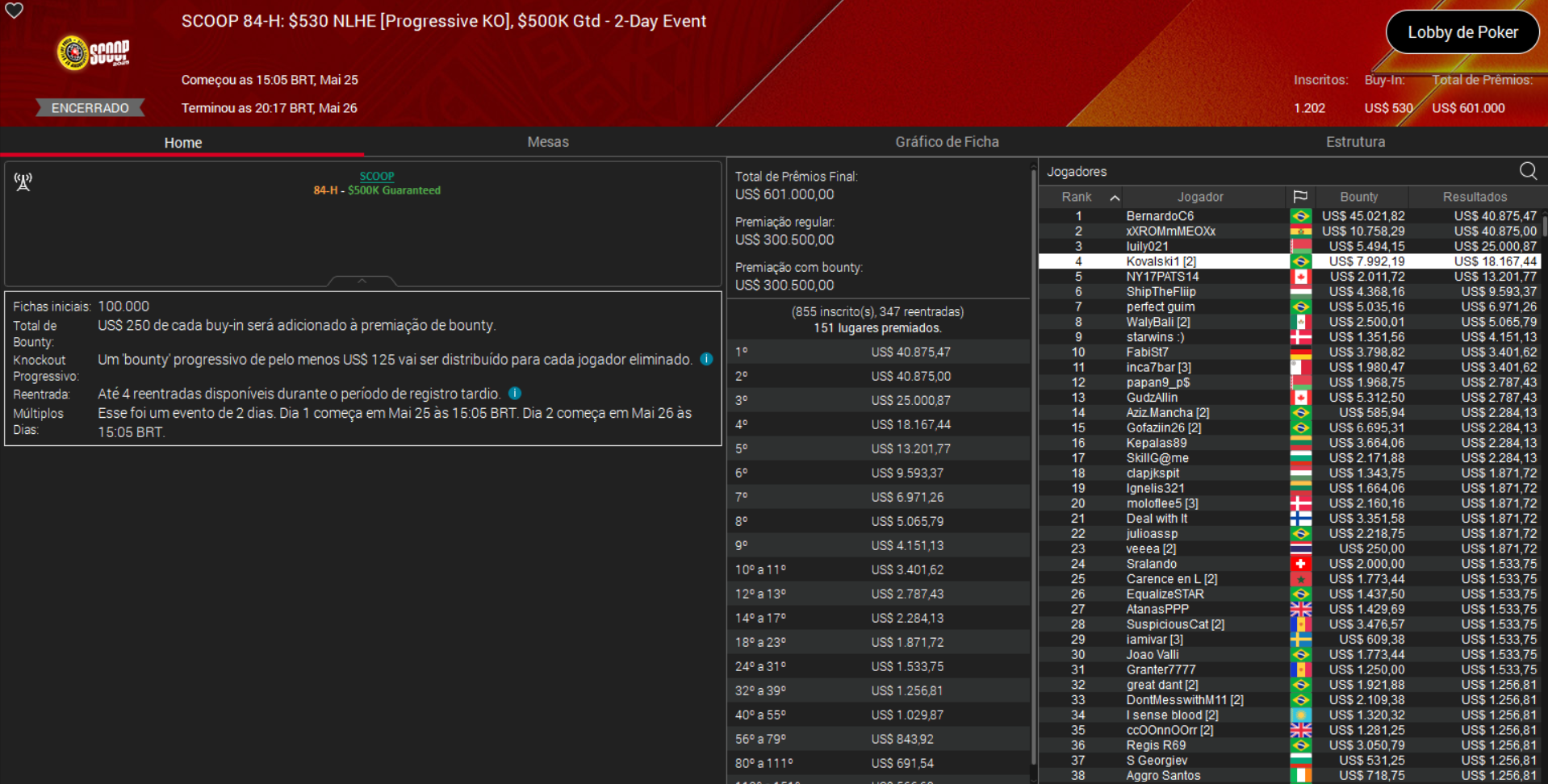Select player row BernardoC6
The width and height of the screenshot is (1548, 784).
[x=1290, y=216]
